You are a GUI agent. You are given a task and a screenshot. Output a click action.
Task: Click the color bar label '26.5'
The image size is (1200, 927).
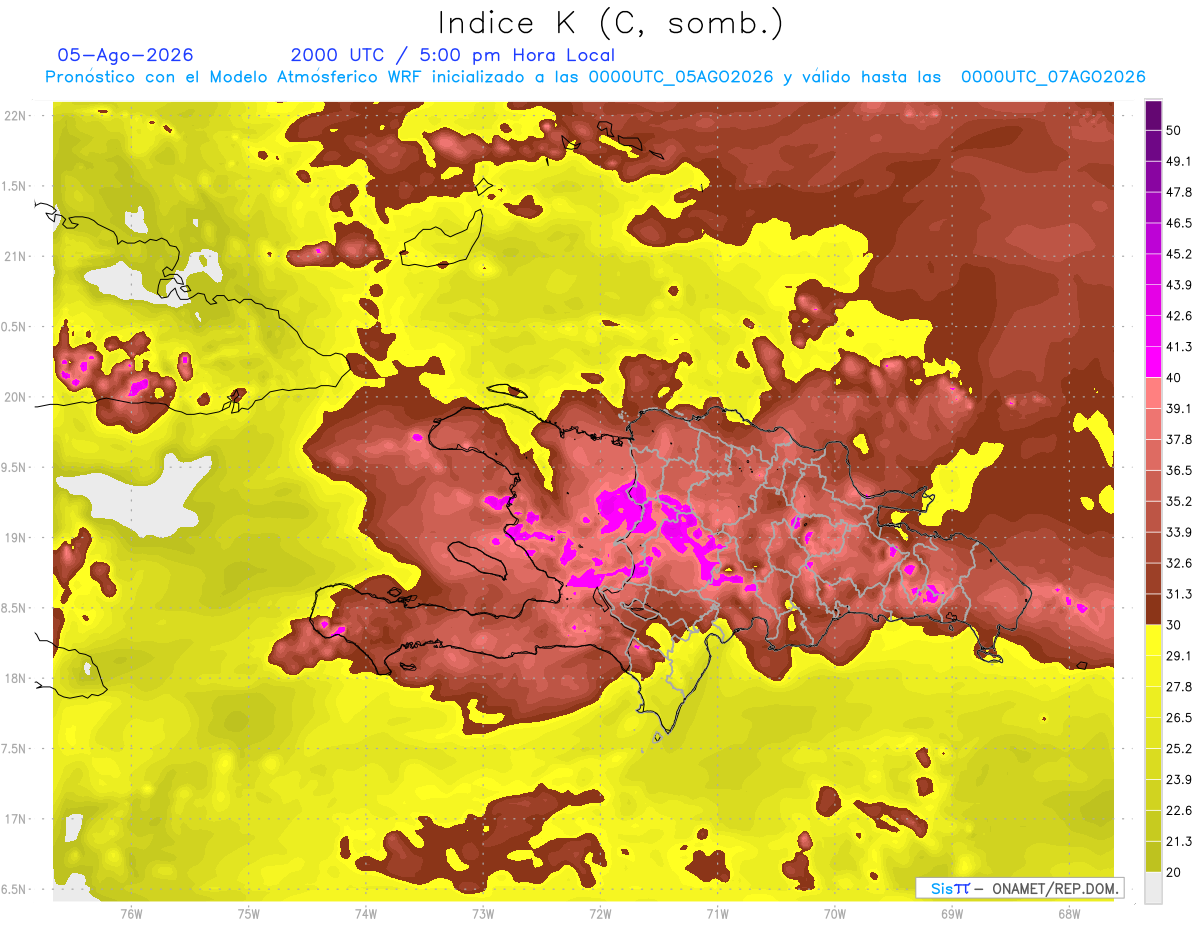(x=1178, y=718)
